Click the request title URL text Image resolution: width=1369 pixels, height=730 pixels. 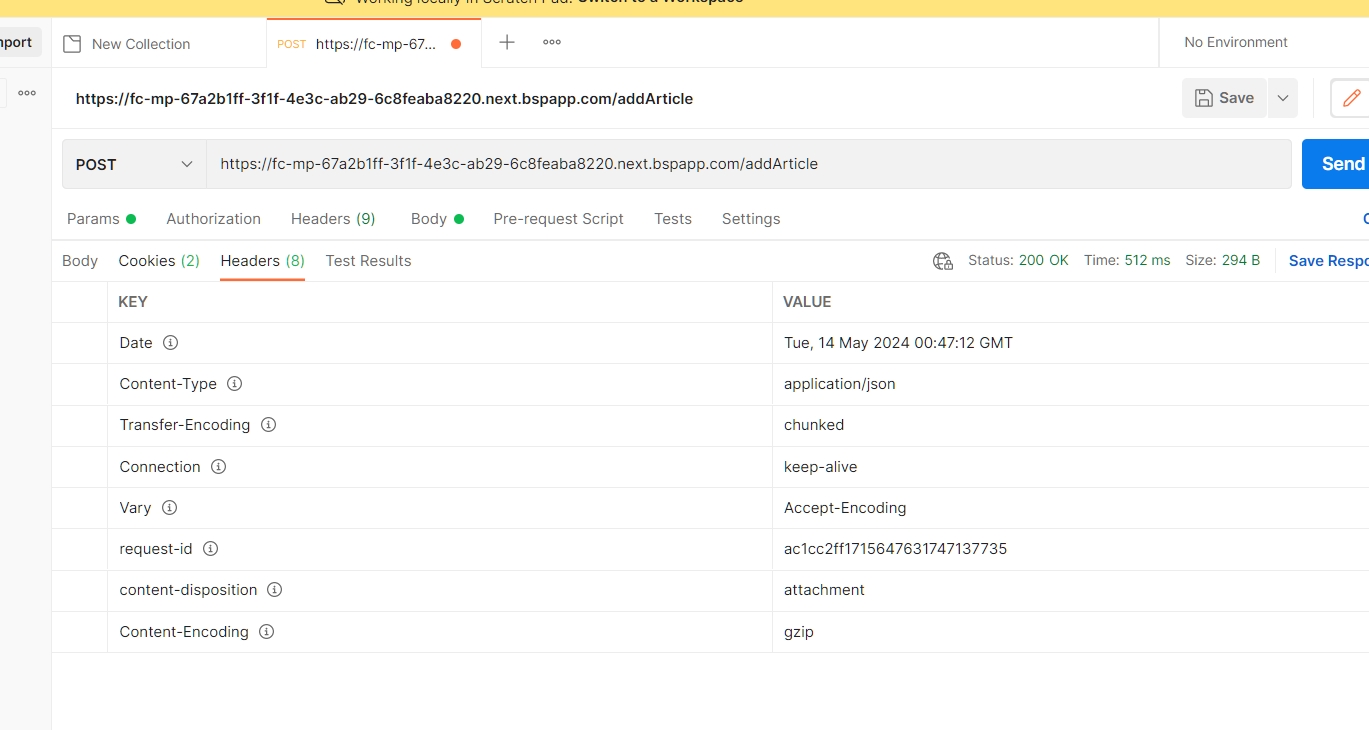point(384,98)
